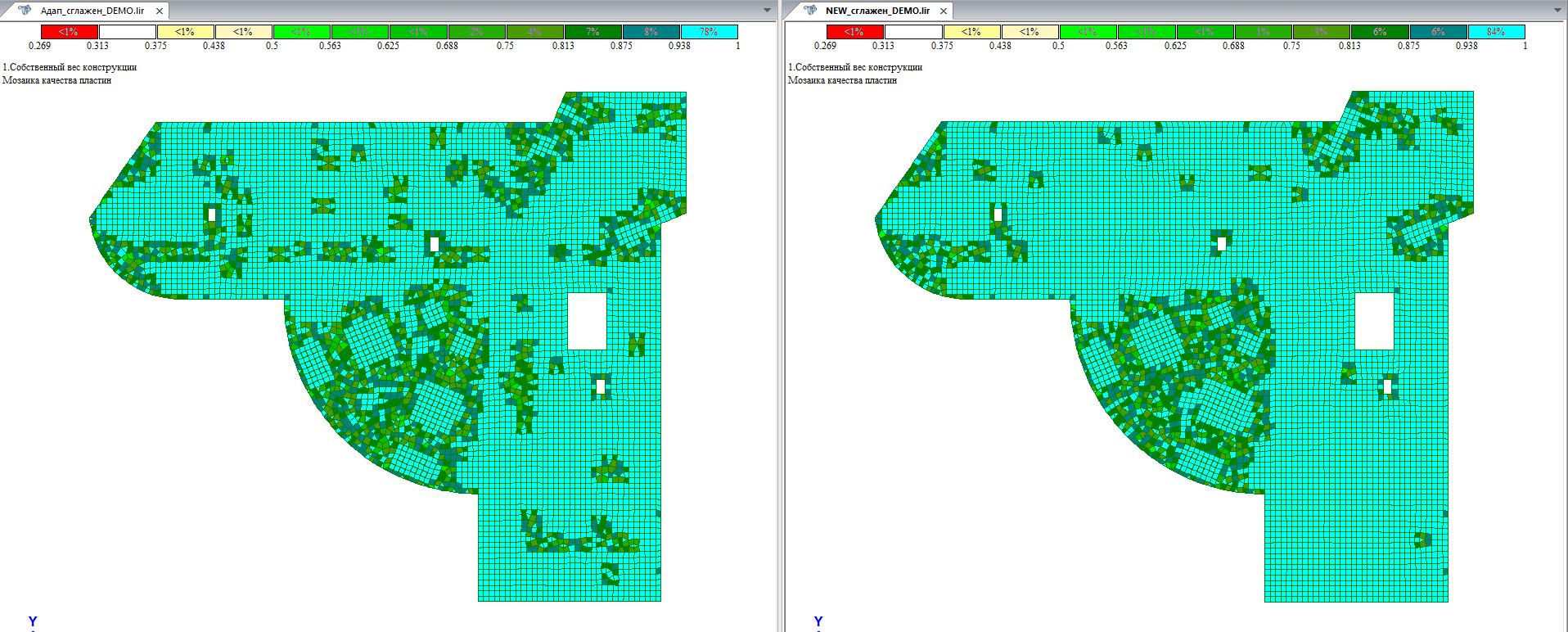Select the cyan 78% legend swatch
The image size is (1568, 632).
point(709,32)
